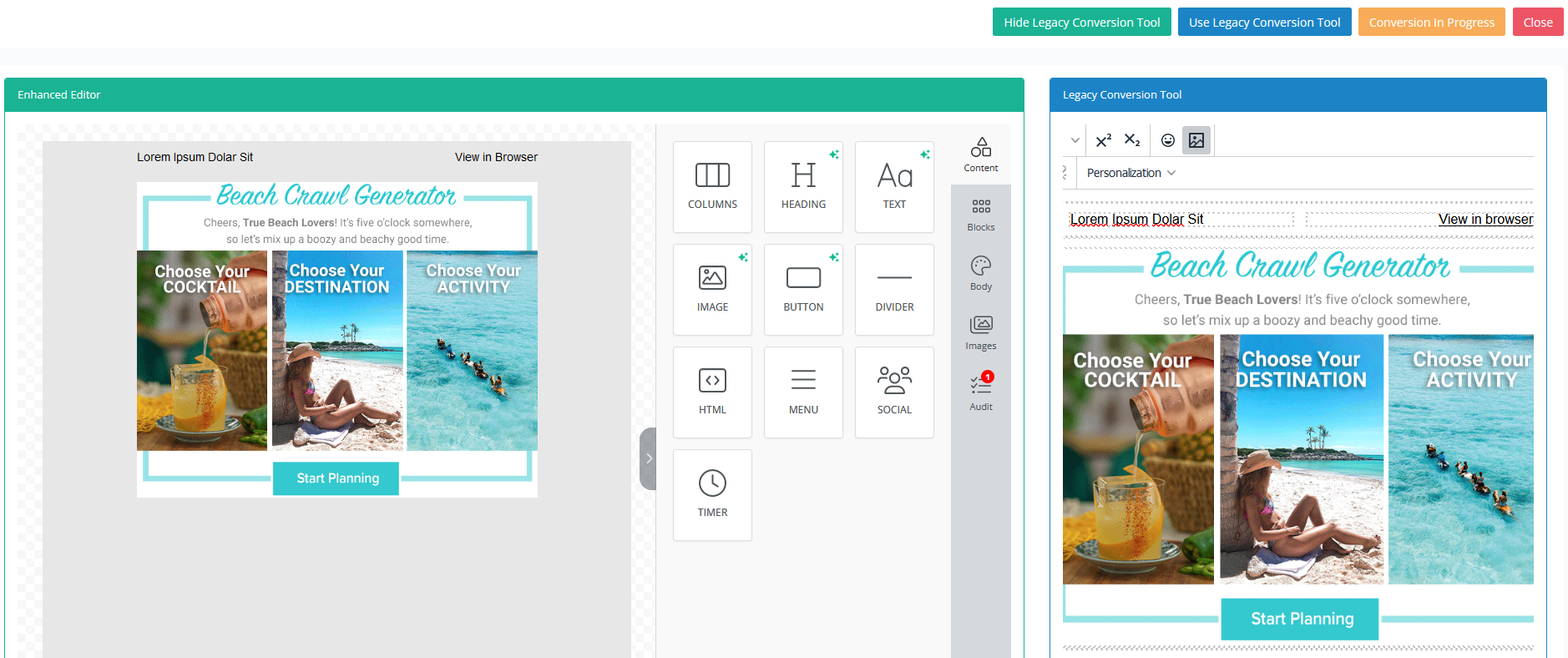
Task: Select Choose Your Destination image in Legacy tool
Action: 1302,459
